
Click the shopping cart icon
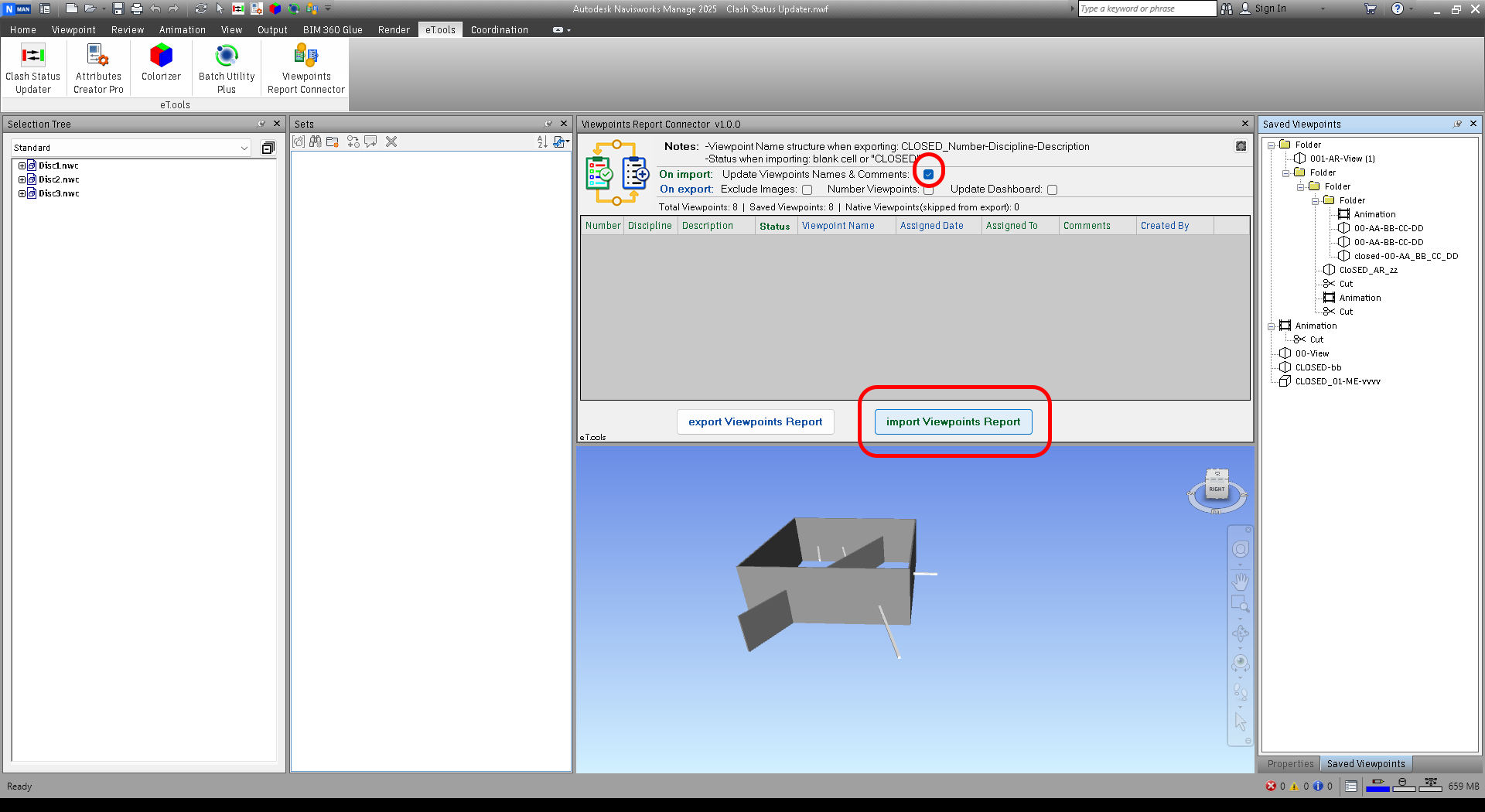[1370, 9]
